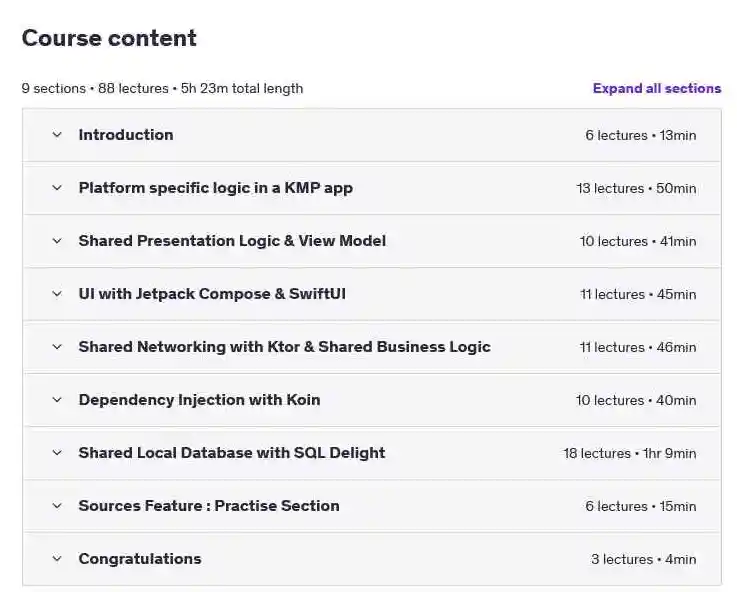Click the 18 lectures 1hr 9min label
This screenshot has height=592, width=737.
630,453
